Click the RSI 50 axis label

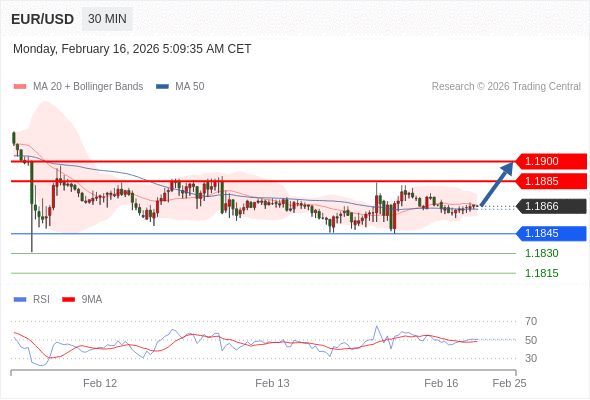531,340
